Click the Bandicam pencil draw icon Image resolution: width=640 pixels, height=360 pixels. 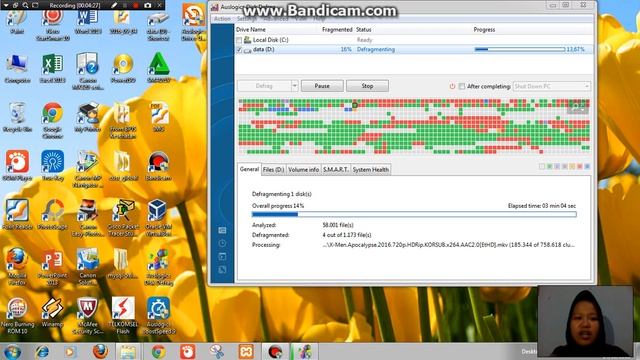[115, 5]
